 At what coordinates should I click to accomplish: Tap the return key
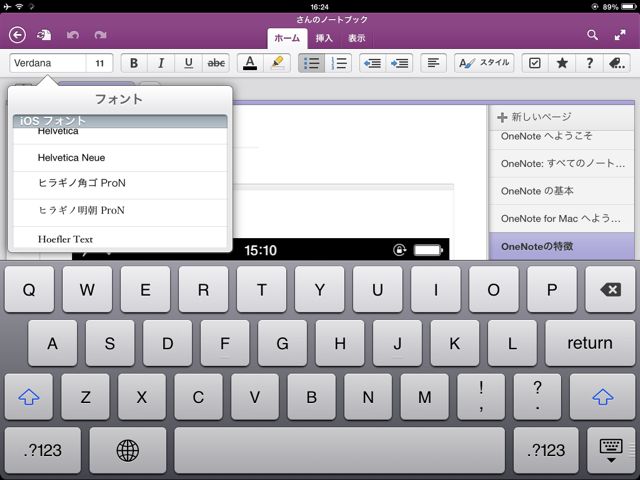[x=590, y=343]
